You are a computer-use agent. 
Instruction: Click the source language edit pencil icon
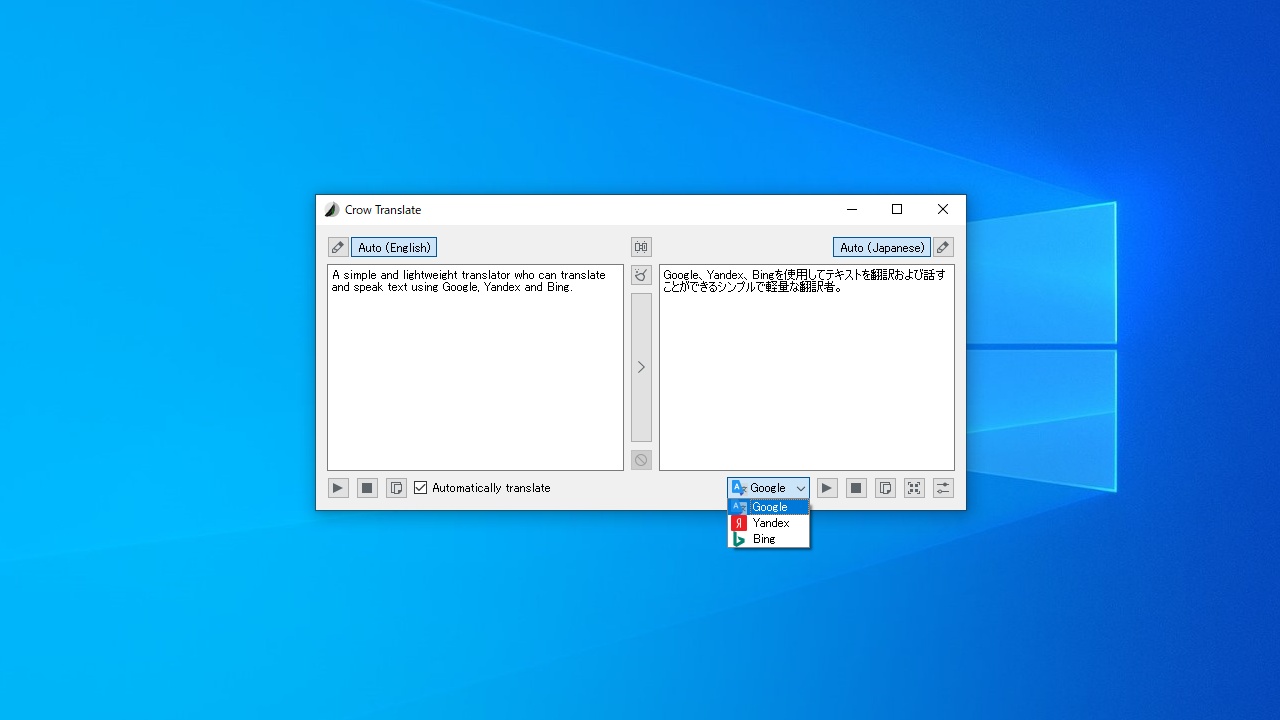tap(338, 247)
